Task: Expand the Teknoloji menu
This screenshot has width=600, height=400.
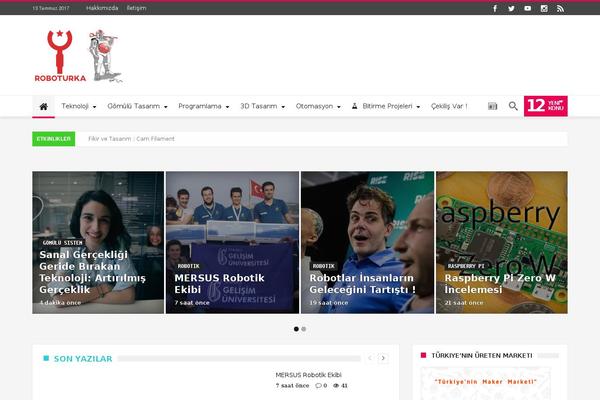Action: pyautogui.click(x=79, y=106)
